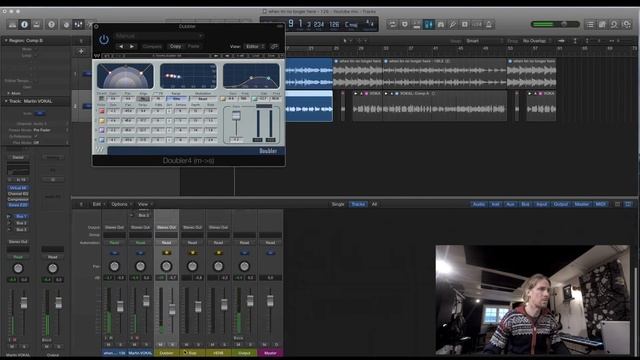Image resolution: width=640 pixels, height=360 pixels.
Task: Enable Cycle mode button
Action: 392,24
